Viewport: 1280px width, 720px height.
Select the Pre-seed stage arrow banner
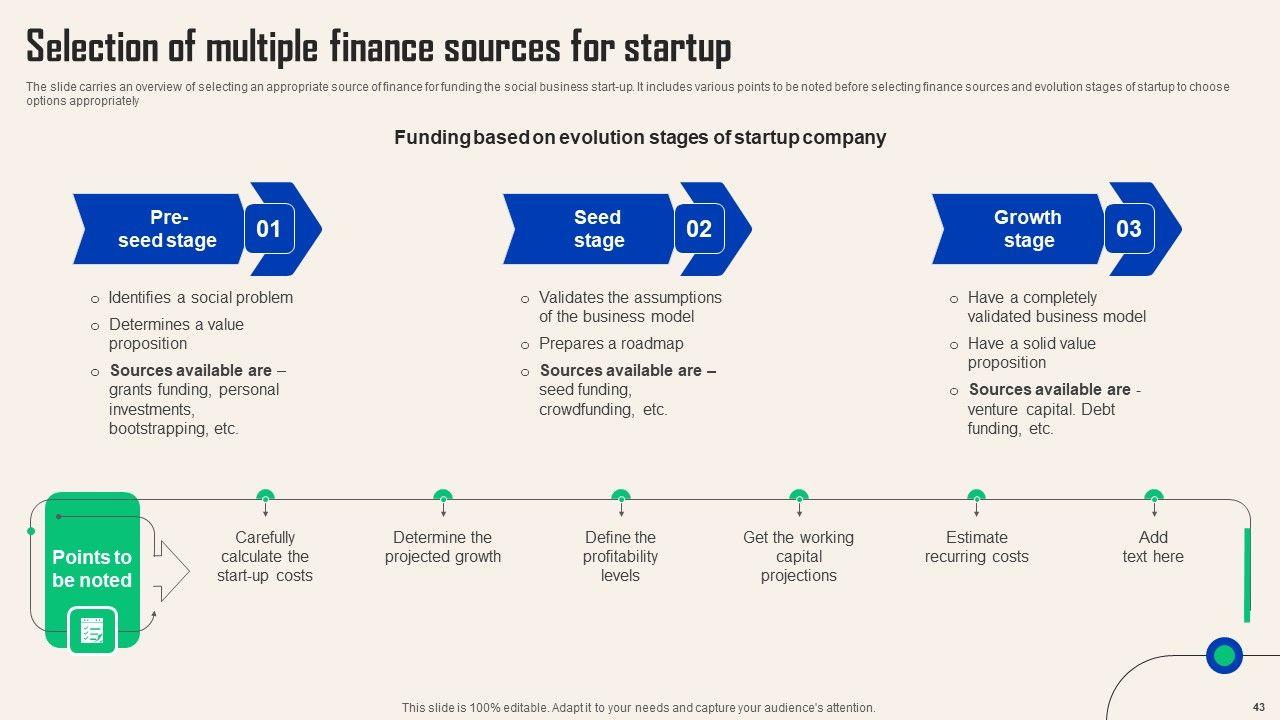160,229
